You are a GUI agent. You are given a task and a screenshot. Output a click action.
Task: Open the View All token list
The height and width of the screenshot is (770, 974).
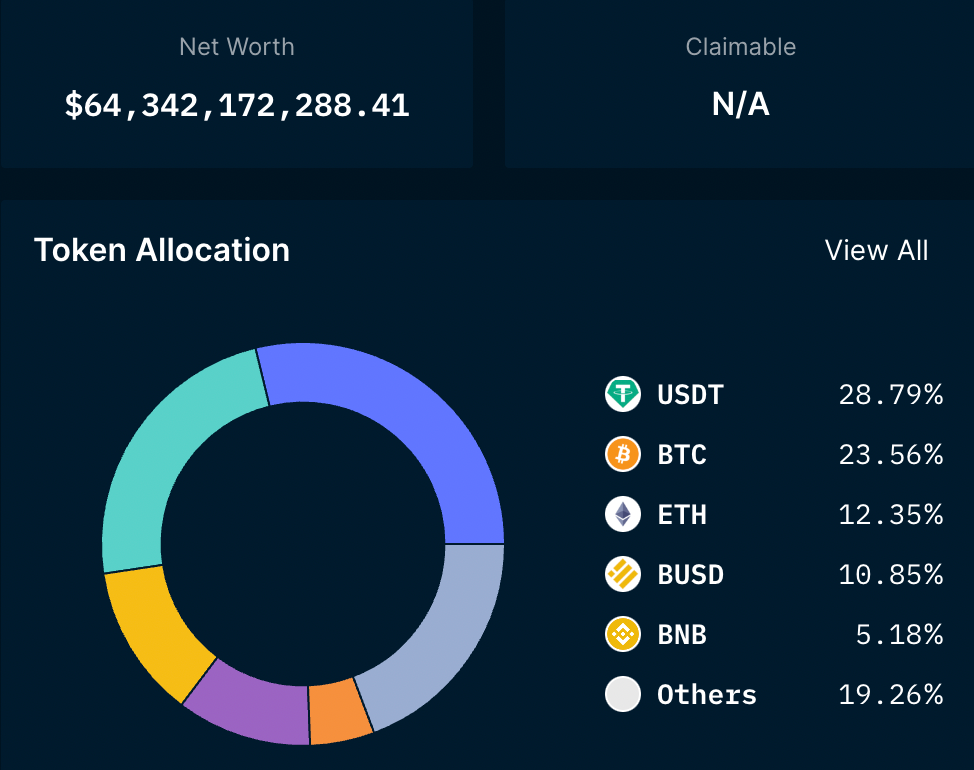click(876, 251)
